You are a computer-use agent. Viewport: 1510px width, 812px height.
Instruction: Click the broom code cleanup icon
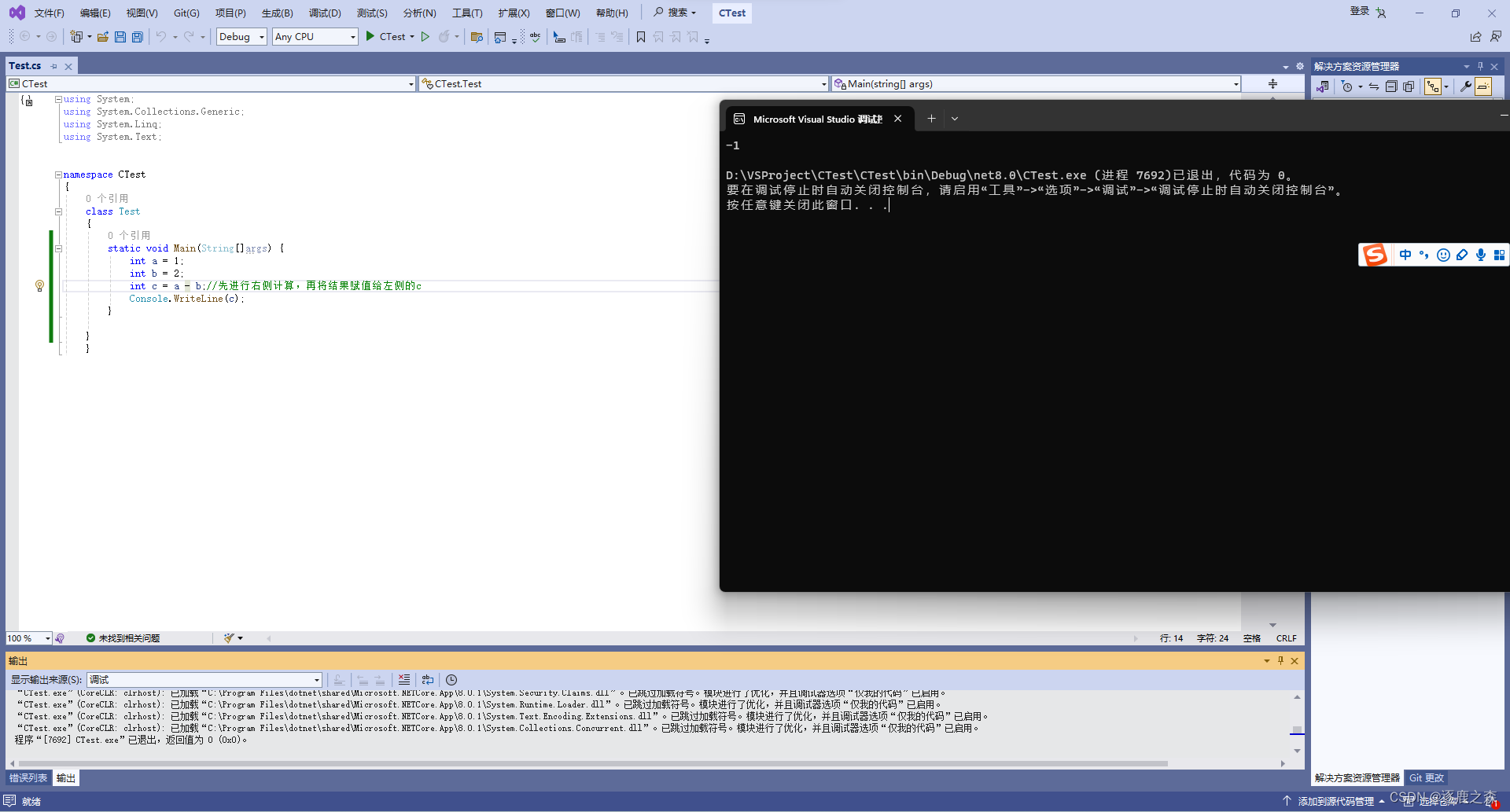229,638
